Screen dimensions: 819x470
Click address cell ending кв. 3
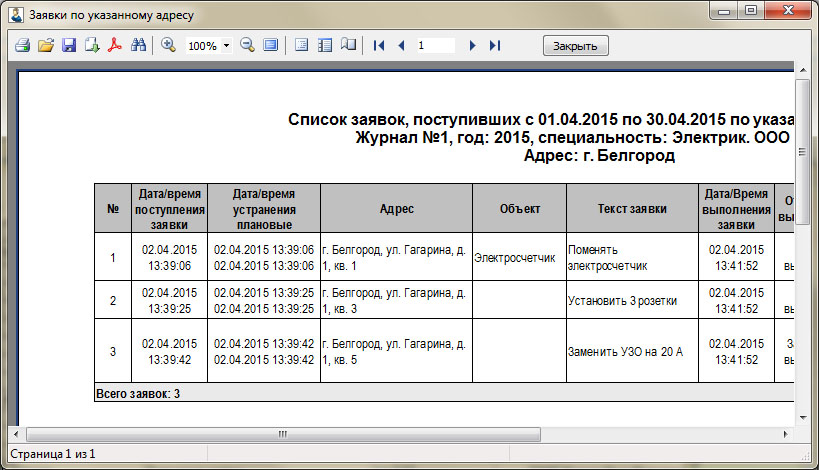click(396, 300)
